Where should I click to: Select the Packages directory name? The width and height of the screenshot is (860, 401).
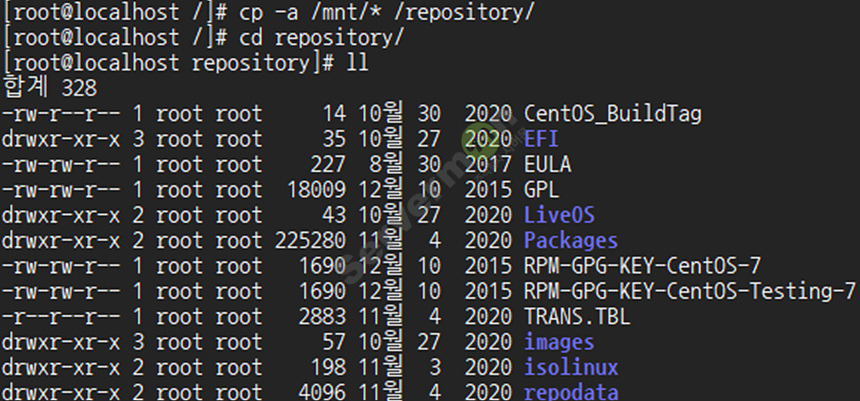pos(571,241)
